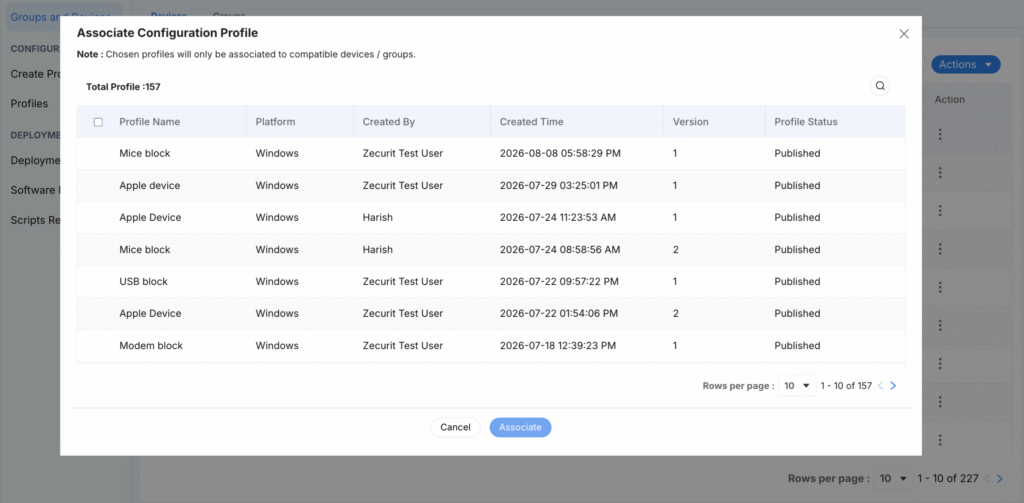1024x503 pixels.
Task: Click created time 2026-07-22 09:57:22 PM
Action: 559,282
